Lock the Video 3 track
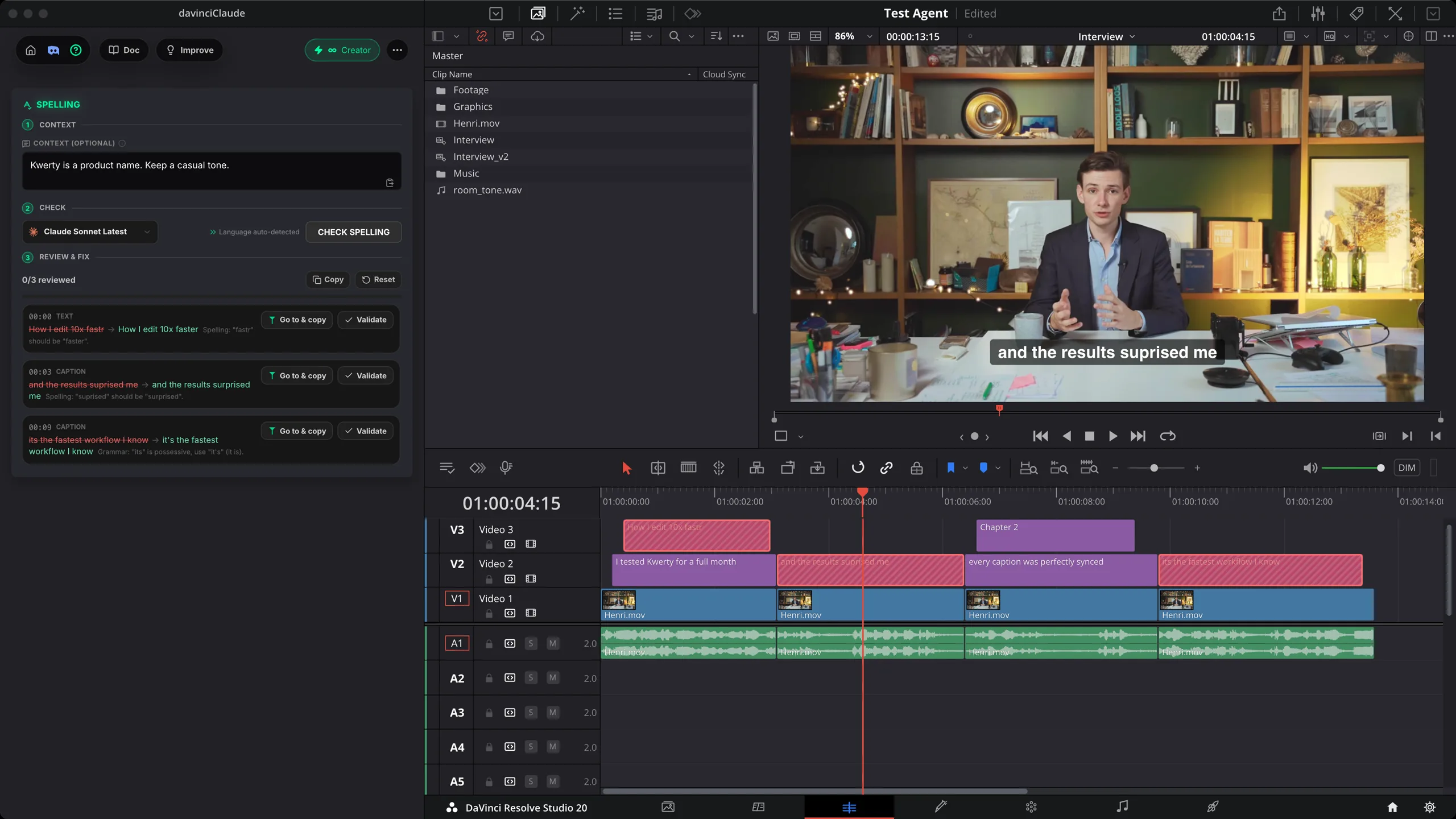This screenshot has width=1456, height=819. tap(489, 544)
